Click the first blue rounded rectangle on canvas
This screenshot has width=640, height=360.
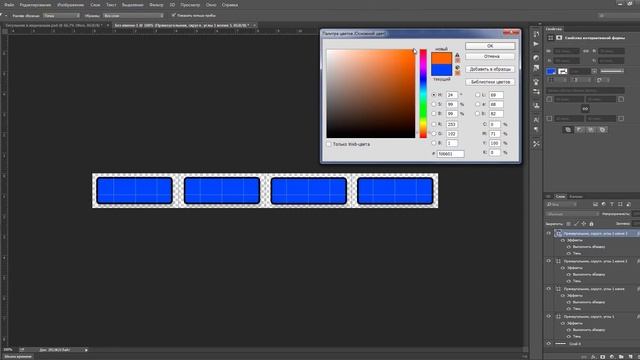click(x=134, y=191)
